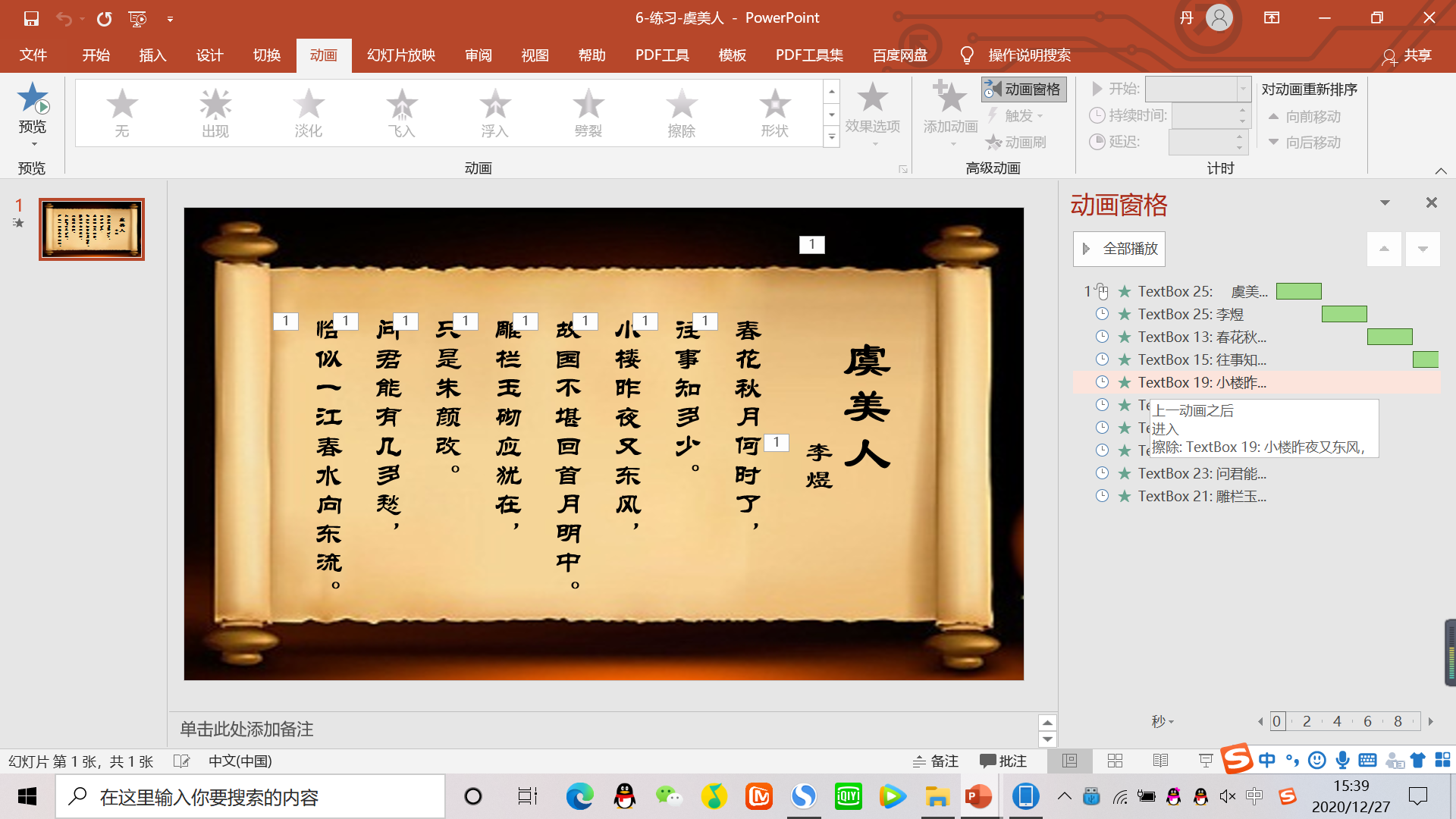Close the 动画窗格 animation pane

(1431, 202)
